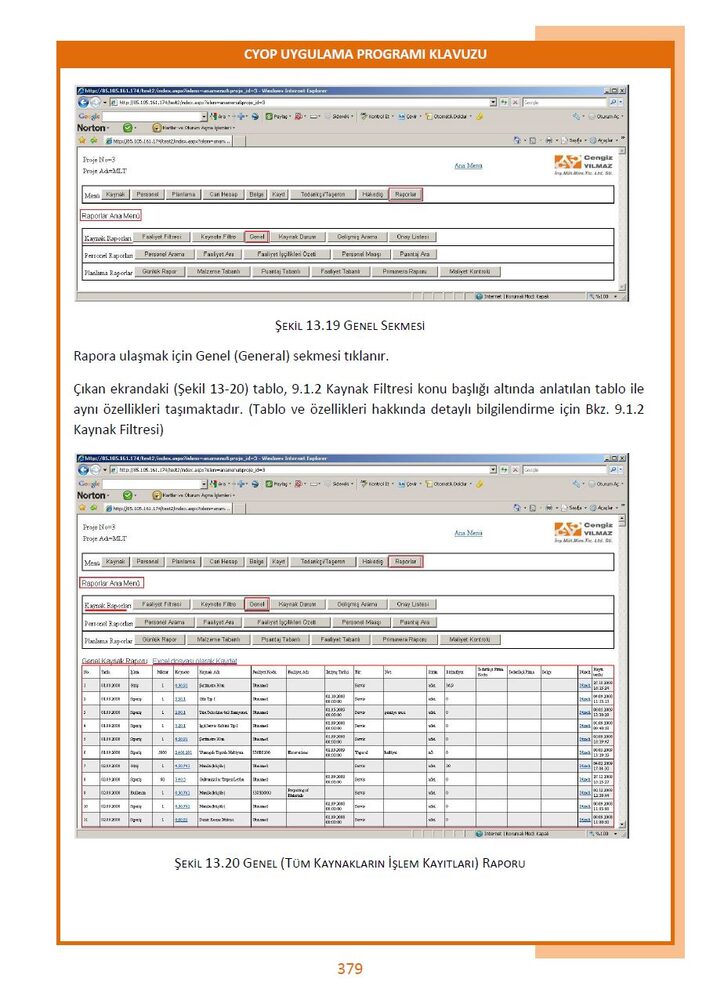The image size is (706, 1000).
Task: Click the Print icon in the upper browser command bar
Action: [x=548, y=140]
